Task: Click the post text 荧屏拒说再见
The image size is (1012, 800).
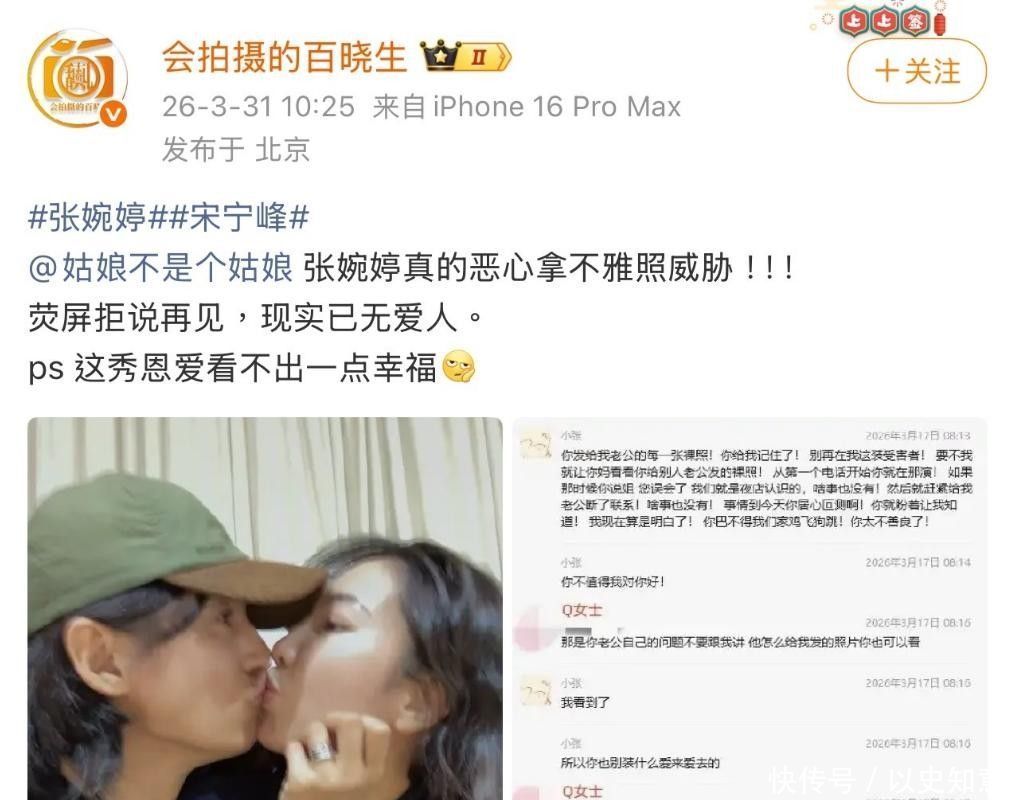Action: tap(126, 318)
